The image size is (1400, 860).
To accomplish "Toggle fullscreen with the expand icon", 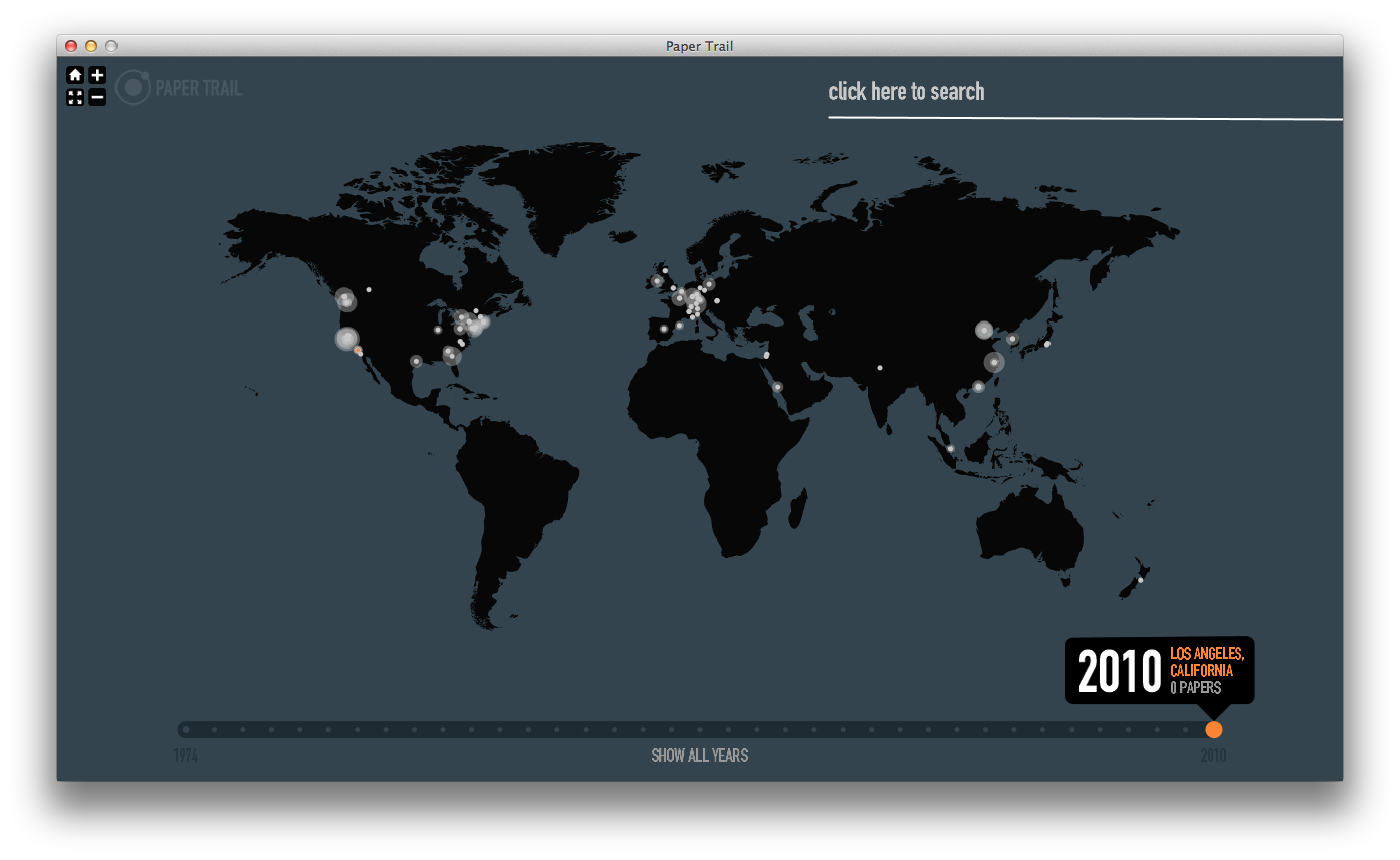I will tap(75, 98).
